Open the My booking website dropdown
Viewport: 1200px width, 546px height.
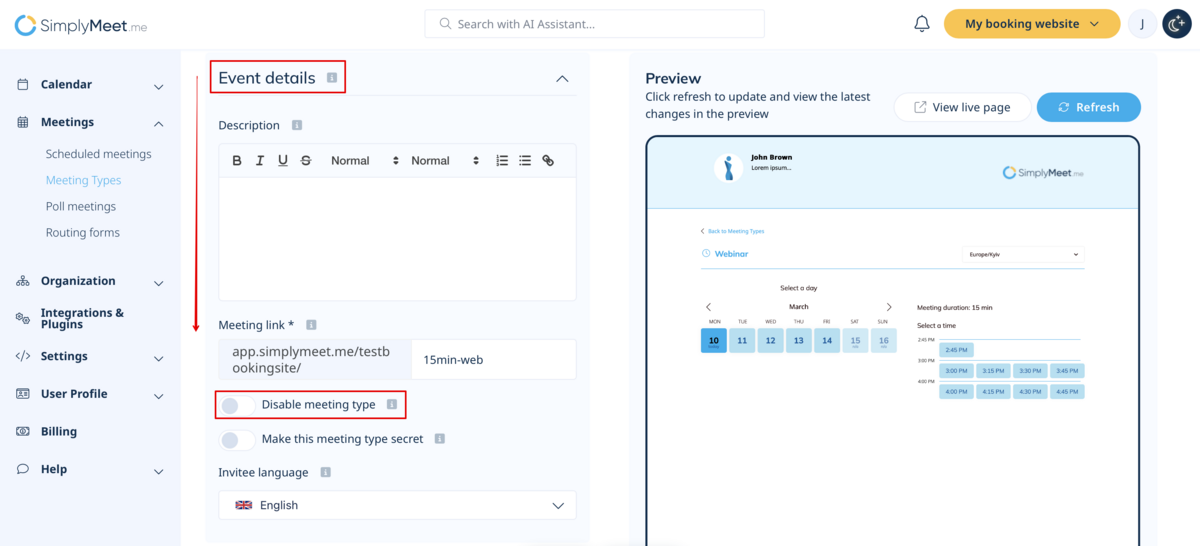(x=1031, y=24)
